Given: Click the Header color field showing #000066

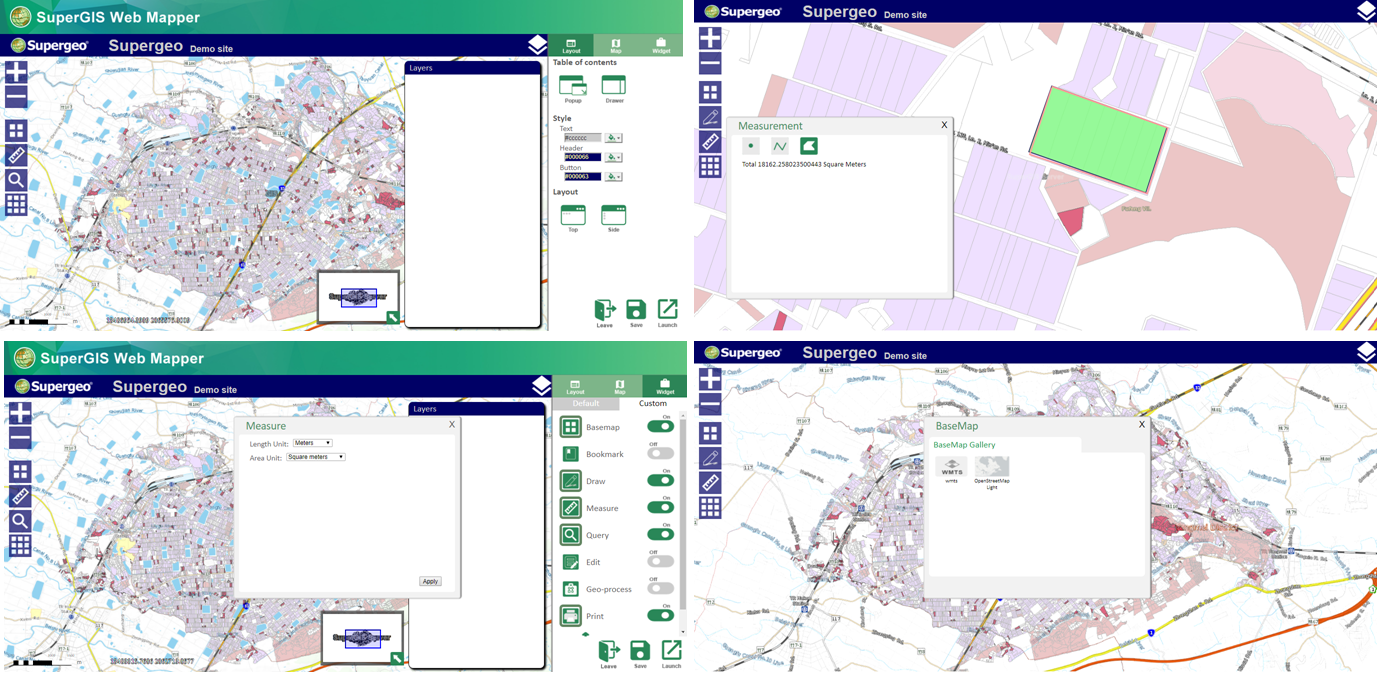Looking at the screenshot, I should point(582,157).
